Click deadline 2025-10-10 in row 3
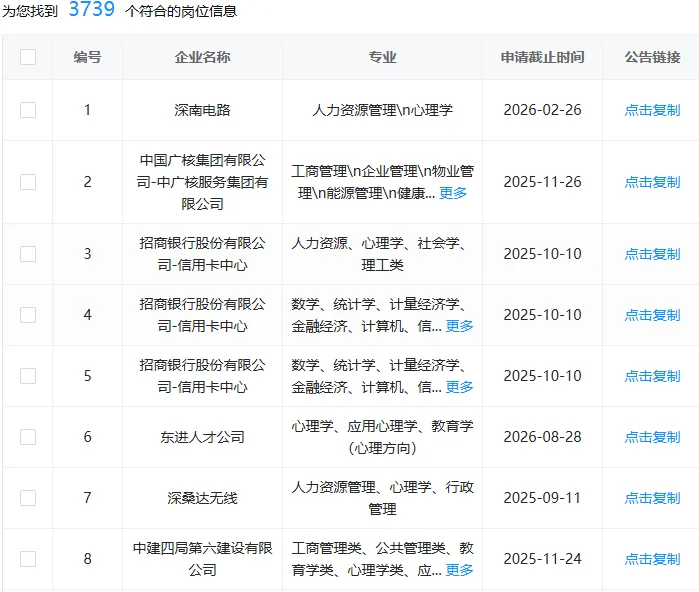699x592 pixels. (543, 254)
